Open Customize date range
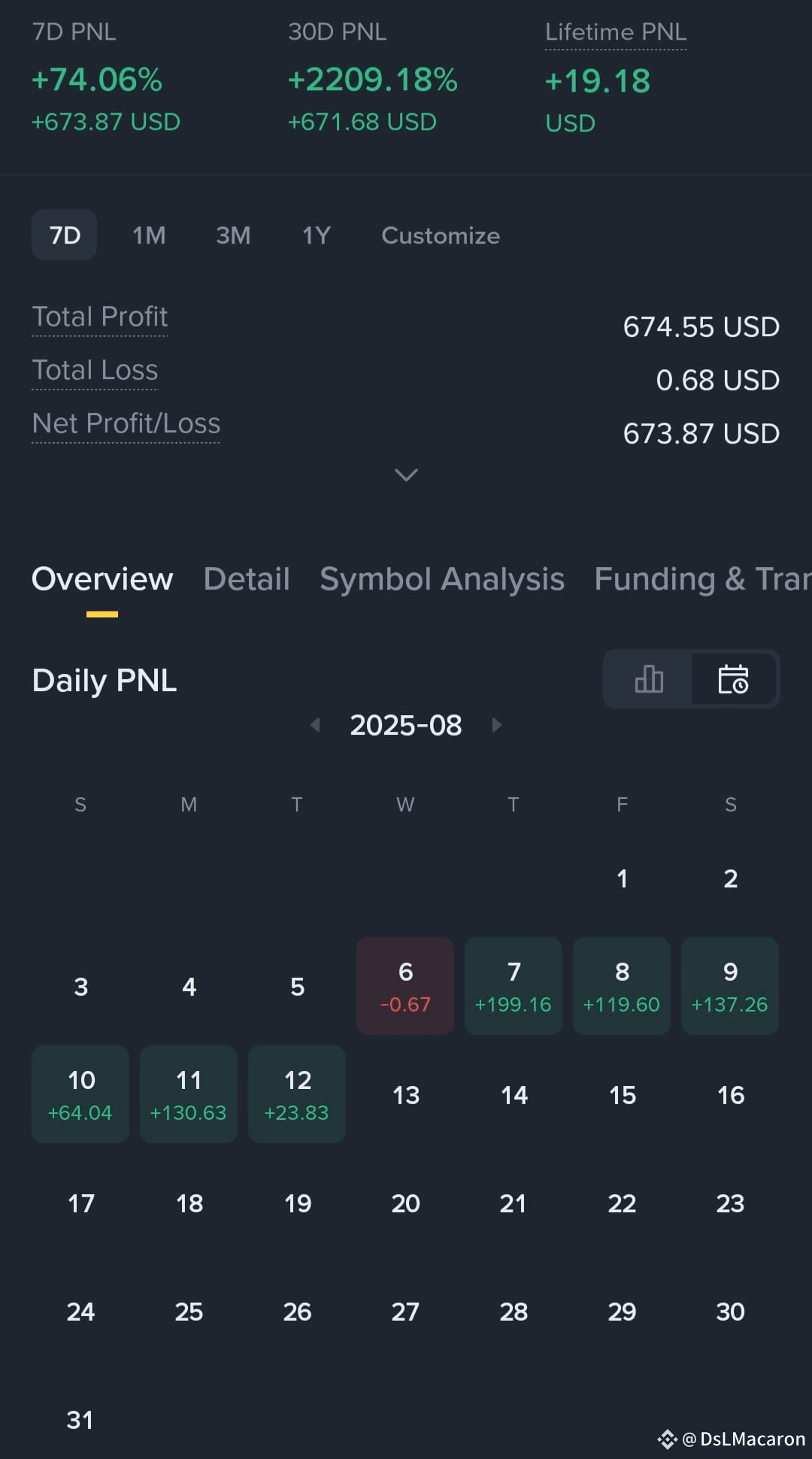This screenshot has height=1459, width=812. pyautogui.click(x=441, y=235)
